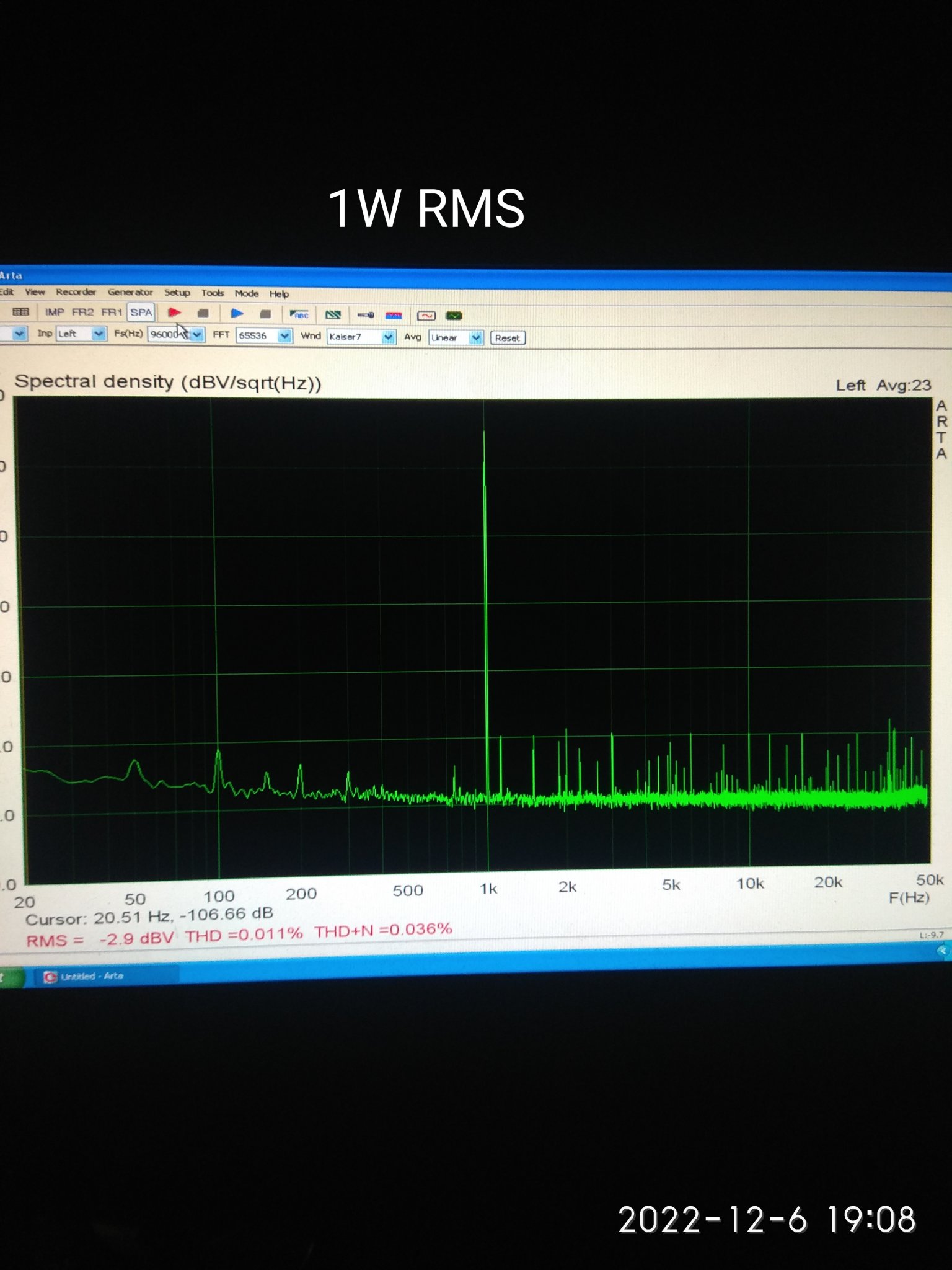Open the Help menu
Screen dimensions: 952x1270
pyautogui.click(x=279, y=294)
